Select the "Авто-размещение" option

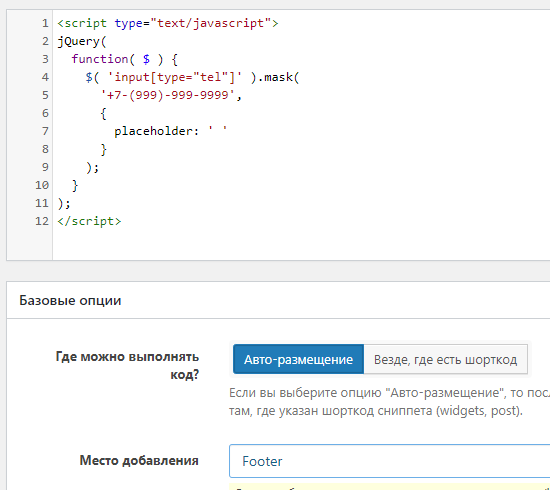pos(298,359)
